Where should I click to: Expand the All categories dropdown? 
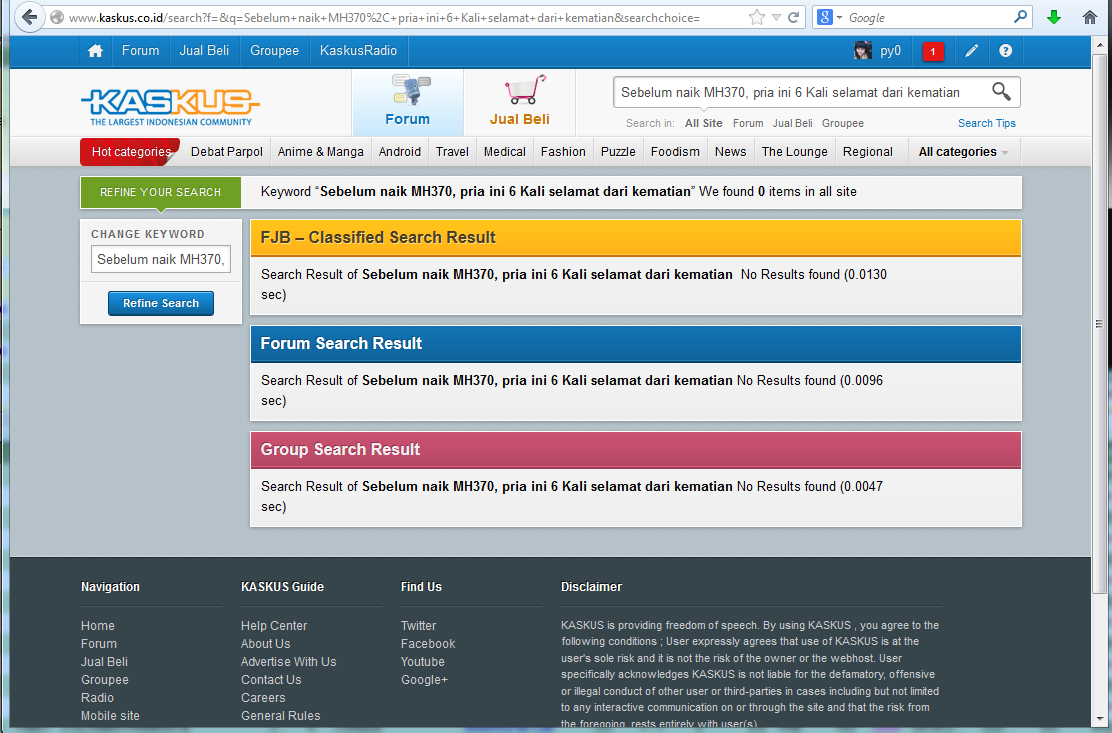pyautogui.click(x=964, y=152)
